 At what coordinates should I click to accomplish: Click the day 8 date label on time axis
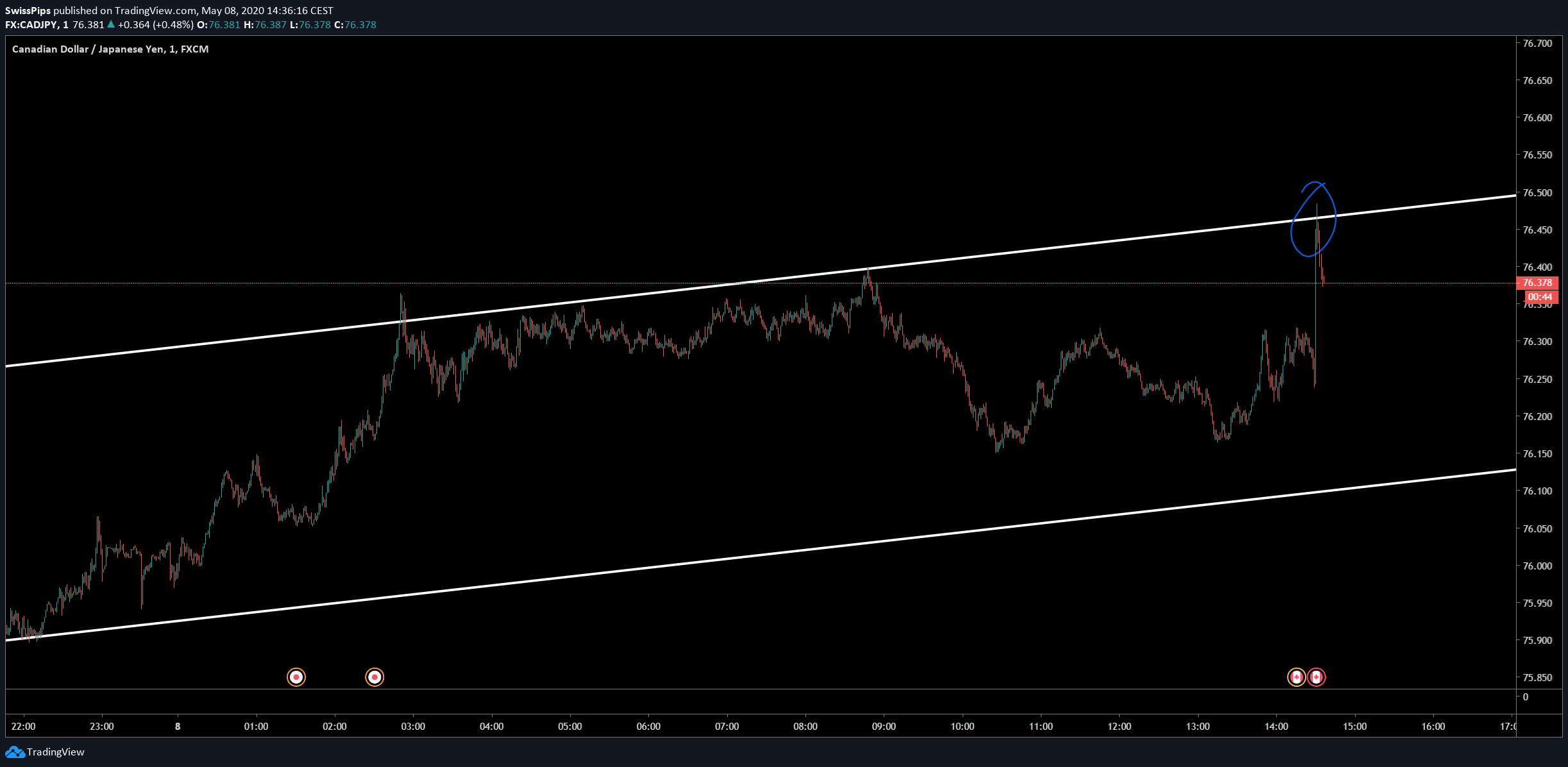(178, 726)
